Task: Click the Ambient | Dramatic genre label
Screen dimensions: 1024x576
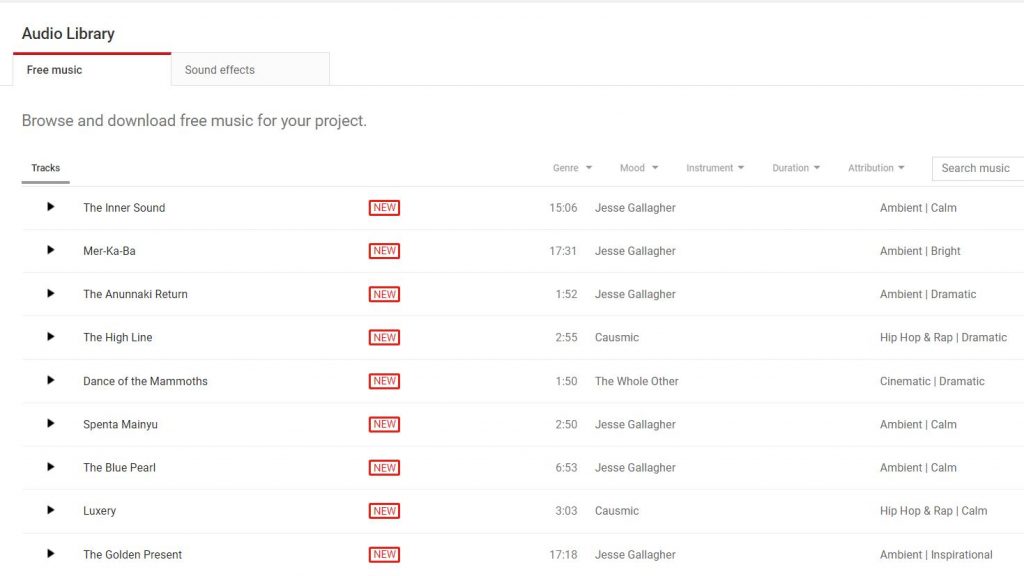Action: click(x=927, y=295)
